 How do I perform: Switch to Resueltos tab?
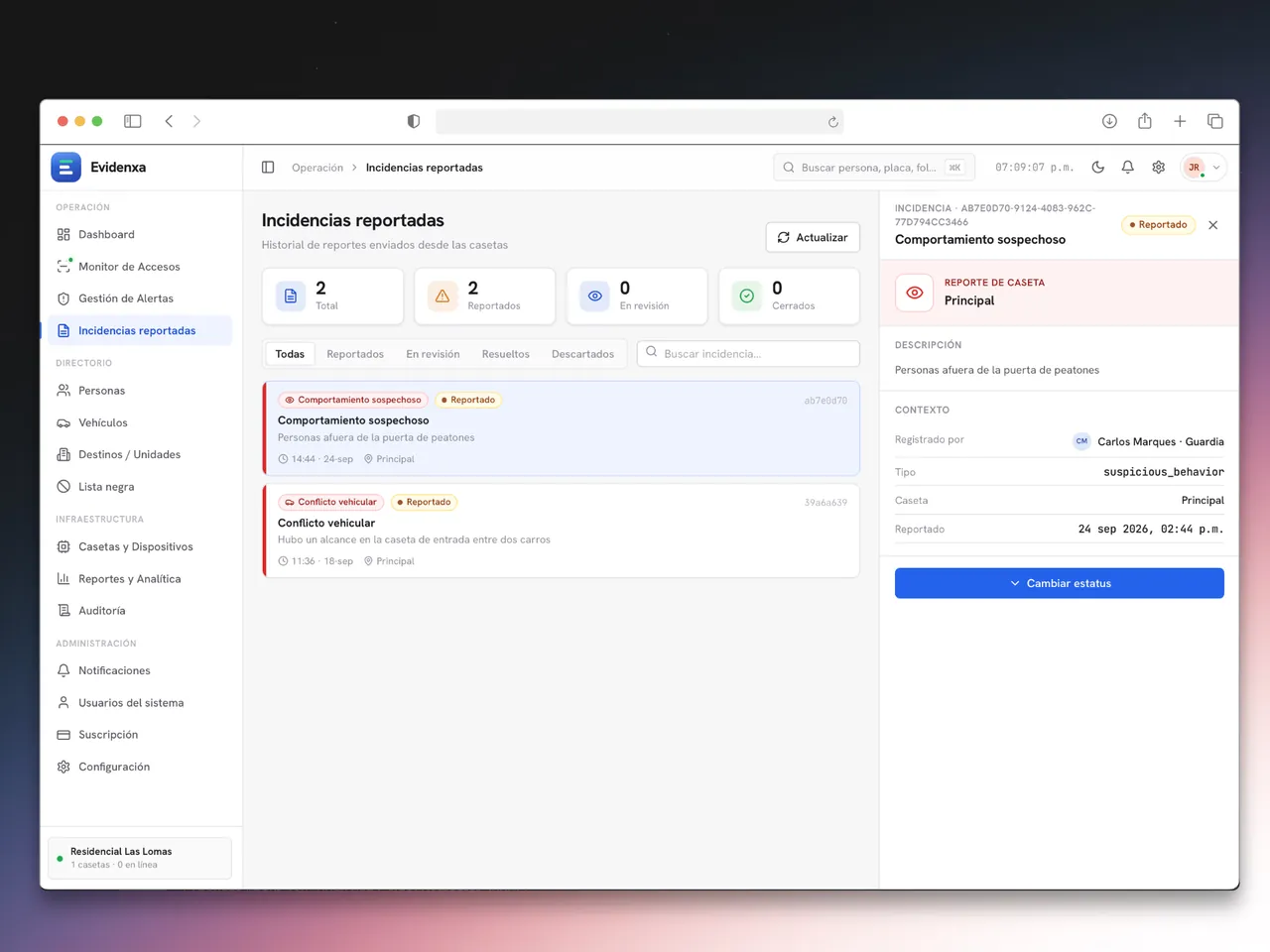coord(506,354)
